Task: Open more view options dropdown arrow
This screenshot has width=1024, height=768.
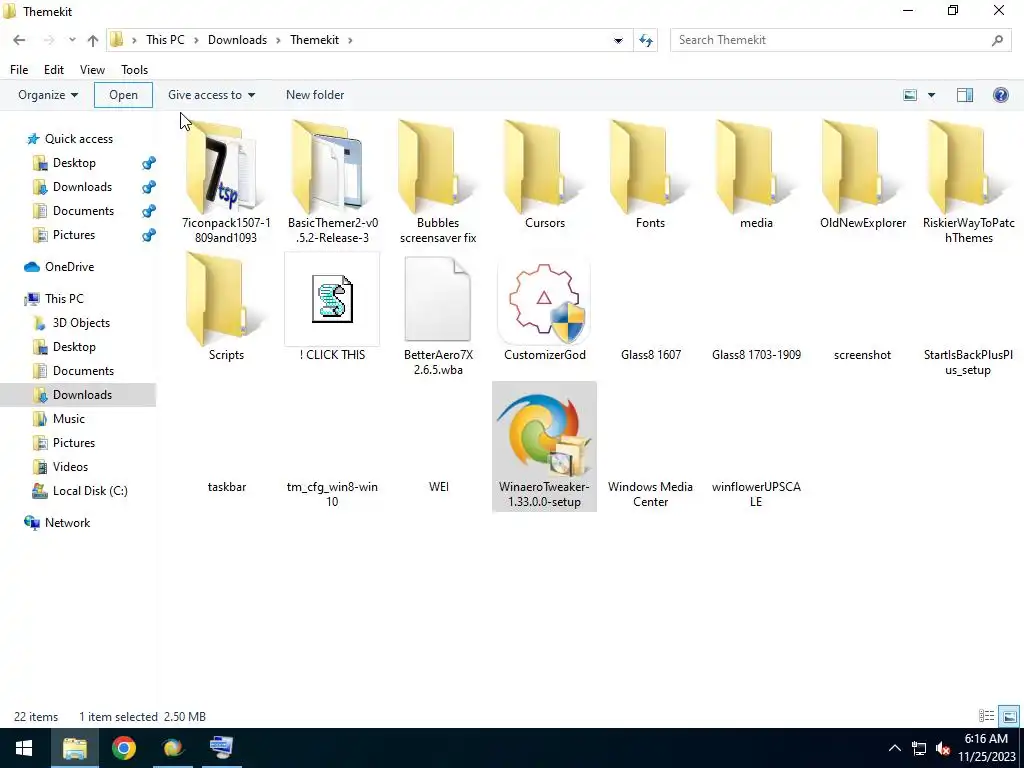Action: click(931, 95)
